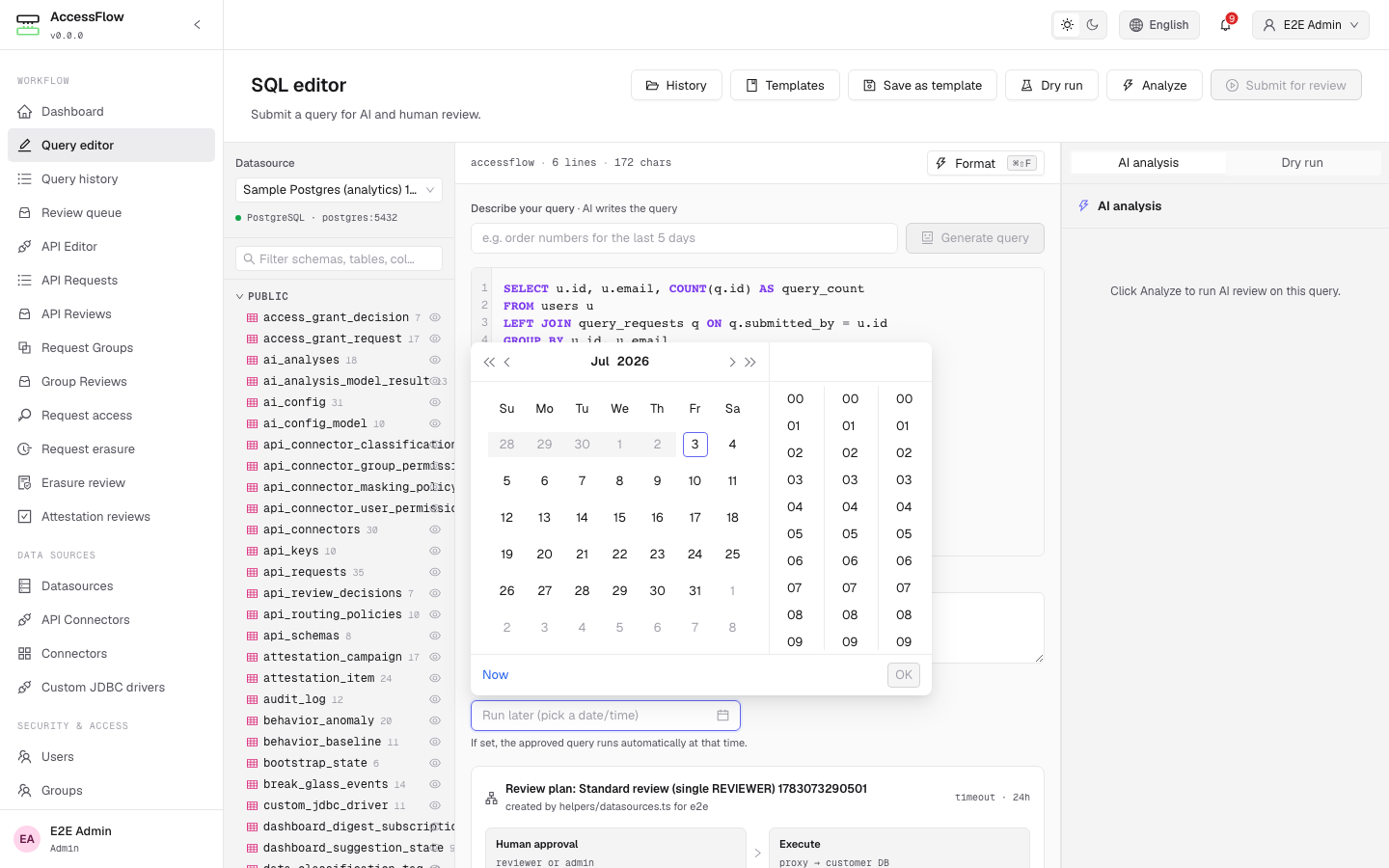The image size is (1389, 868).
Task: Click the Users sidebar icon
Action: 25,756
